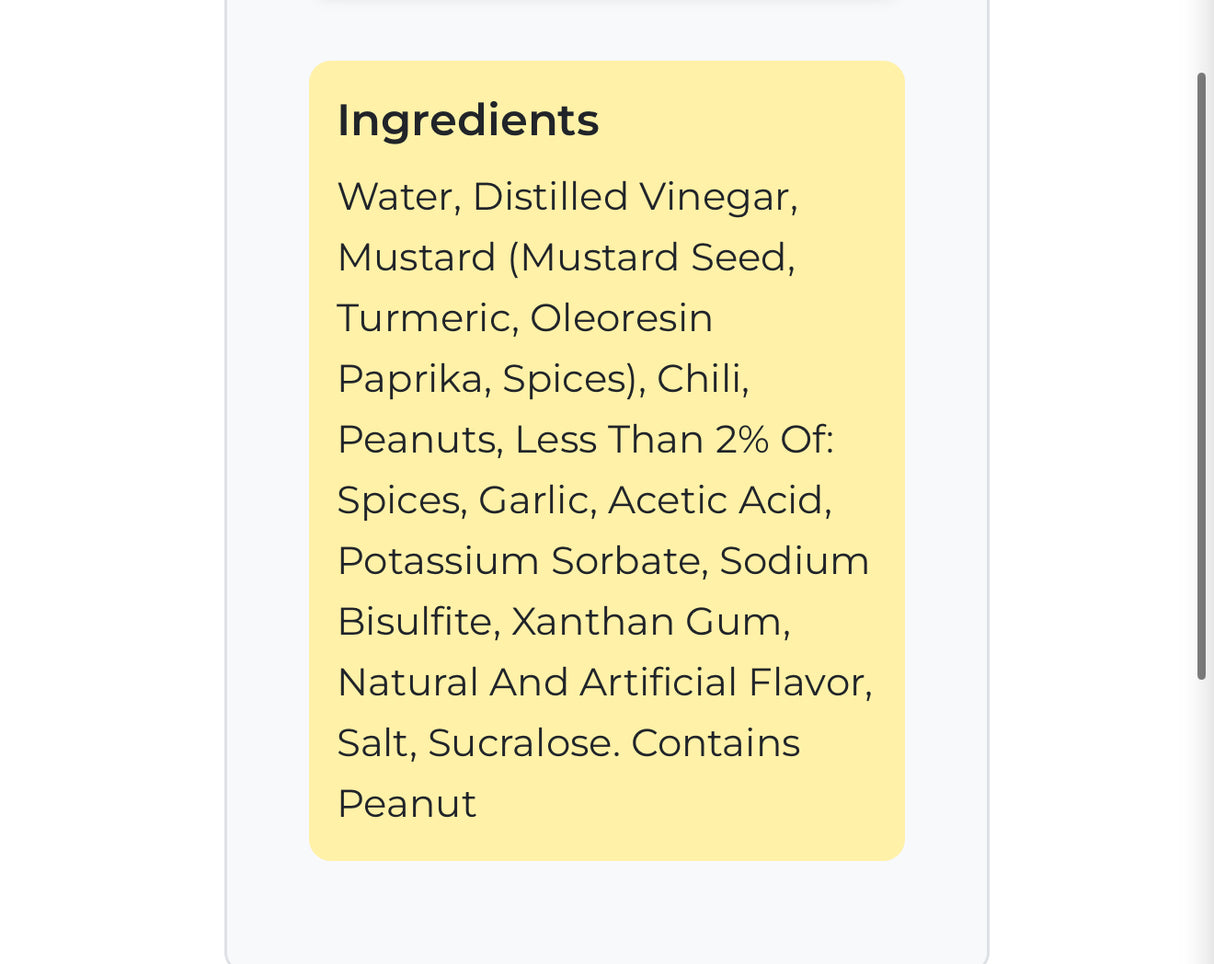This screenshot has width=1214, height=964.
Task: Click the Potassium Sorbate text
Action: (521, 561)
